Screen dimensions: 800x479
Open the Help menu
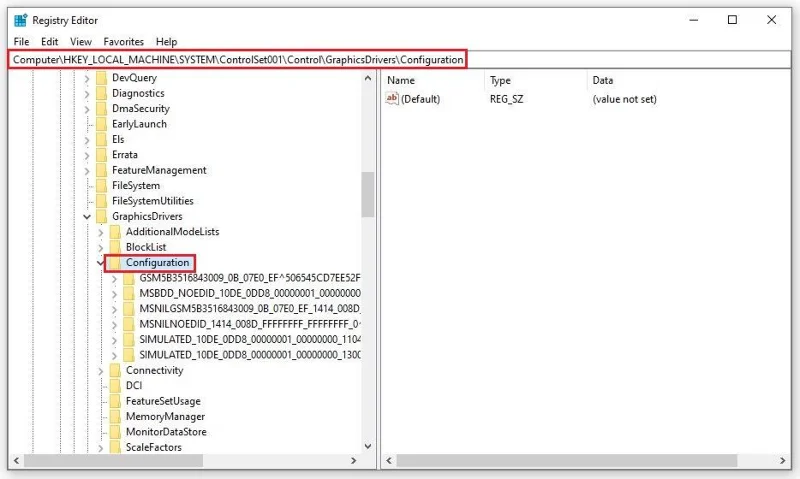(x=166, y=41)
